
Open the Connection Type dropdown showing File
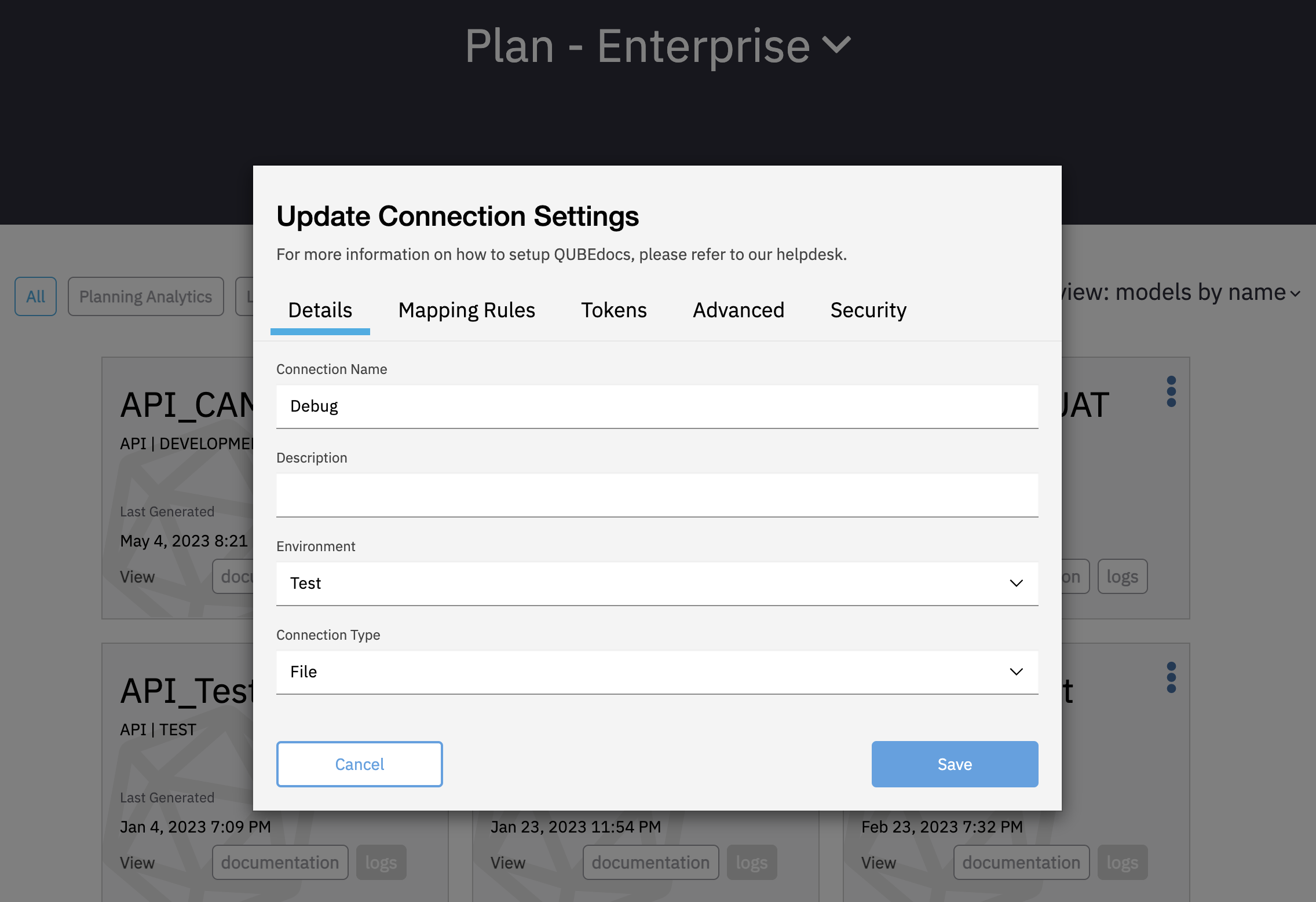click(x=657, y=672)
